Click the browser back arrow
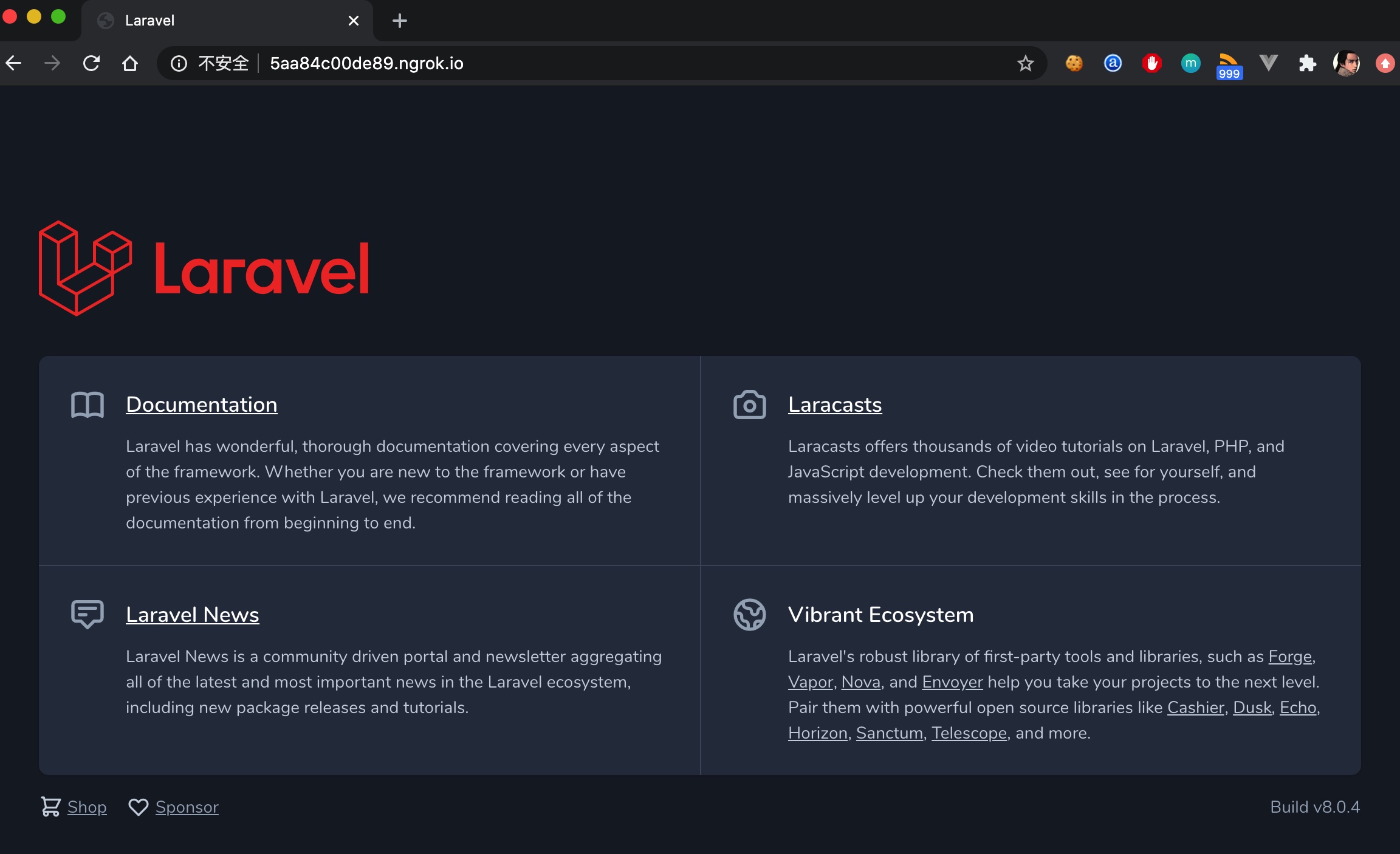Viewport: 1400px width, 854px height. [13, 63]
